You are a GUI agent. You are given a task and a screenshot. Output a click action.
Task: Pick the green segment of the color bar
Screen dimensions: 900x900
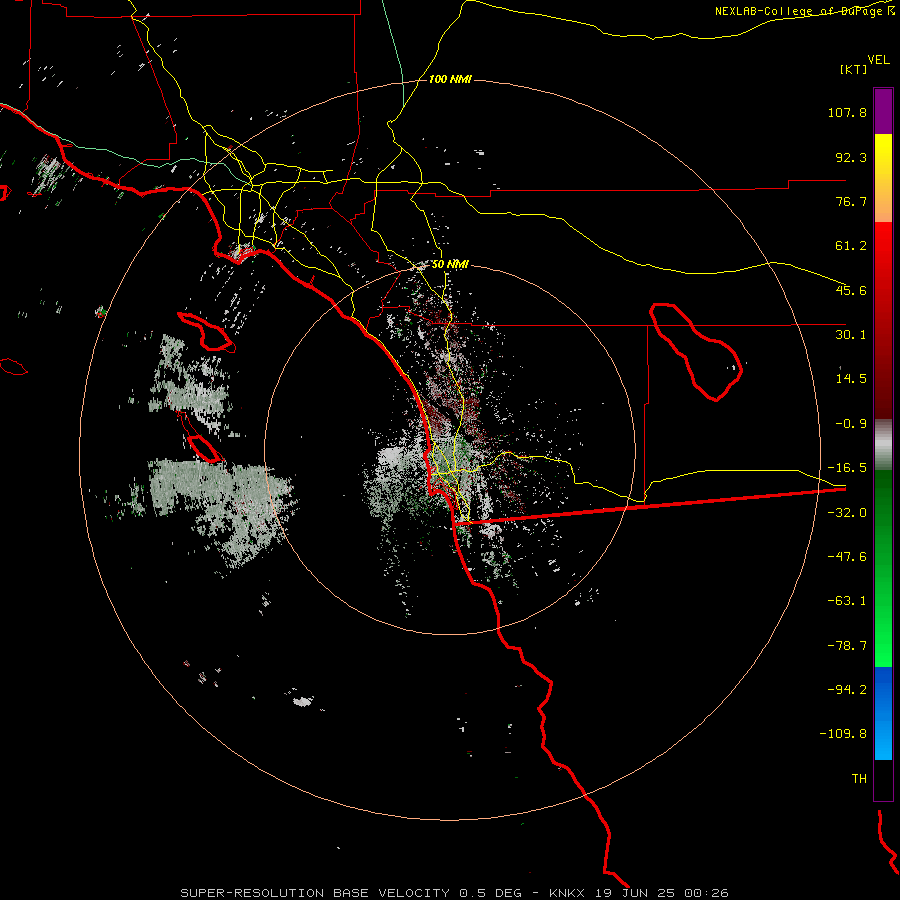point(883,568)
